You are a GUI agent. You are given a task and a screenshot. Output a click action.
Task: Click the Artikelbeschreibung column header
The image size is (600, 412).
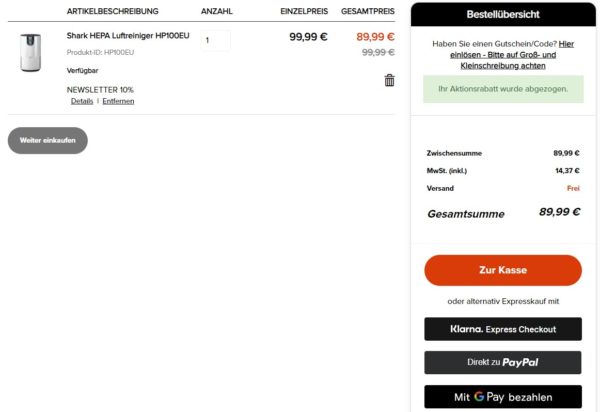click(112, 11)
